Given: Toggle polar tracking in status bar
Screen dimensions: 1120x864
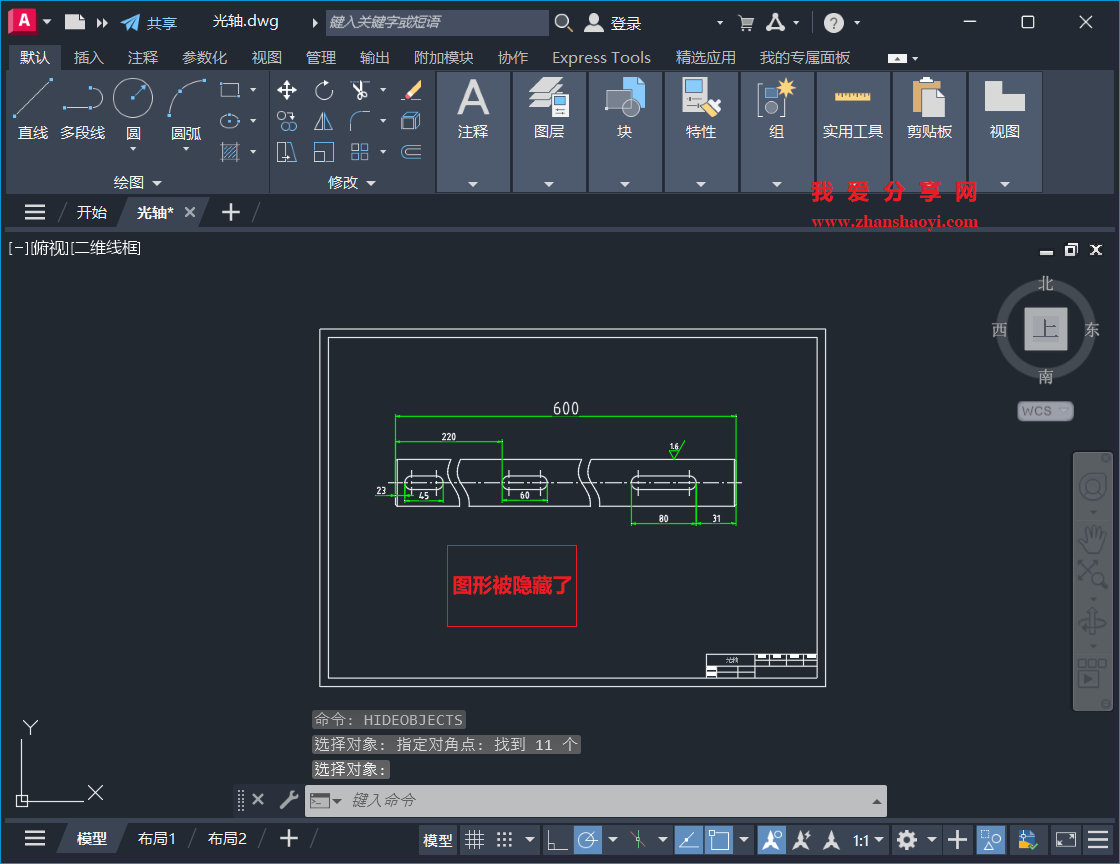Looking at the screenshot, I should [x=587, y=840].
